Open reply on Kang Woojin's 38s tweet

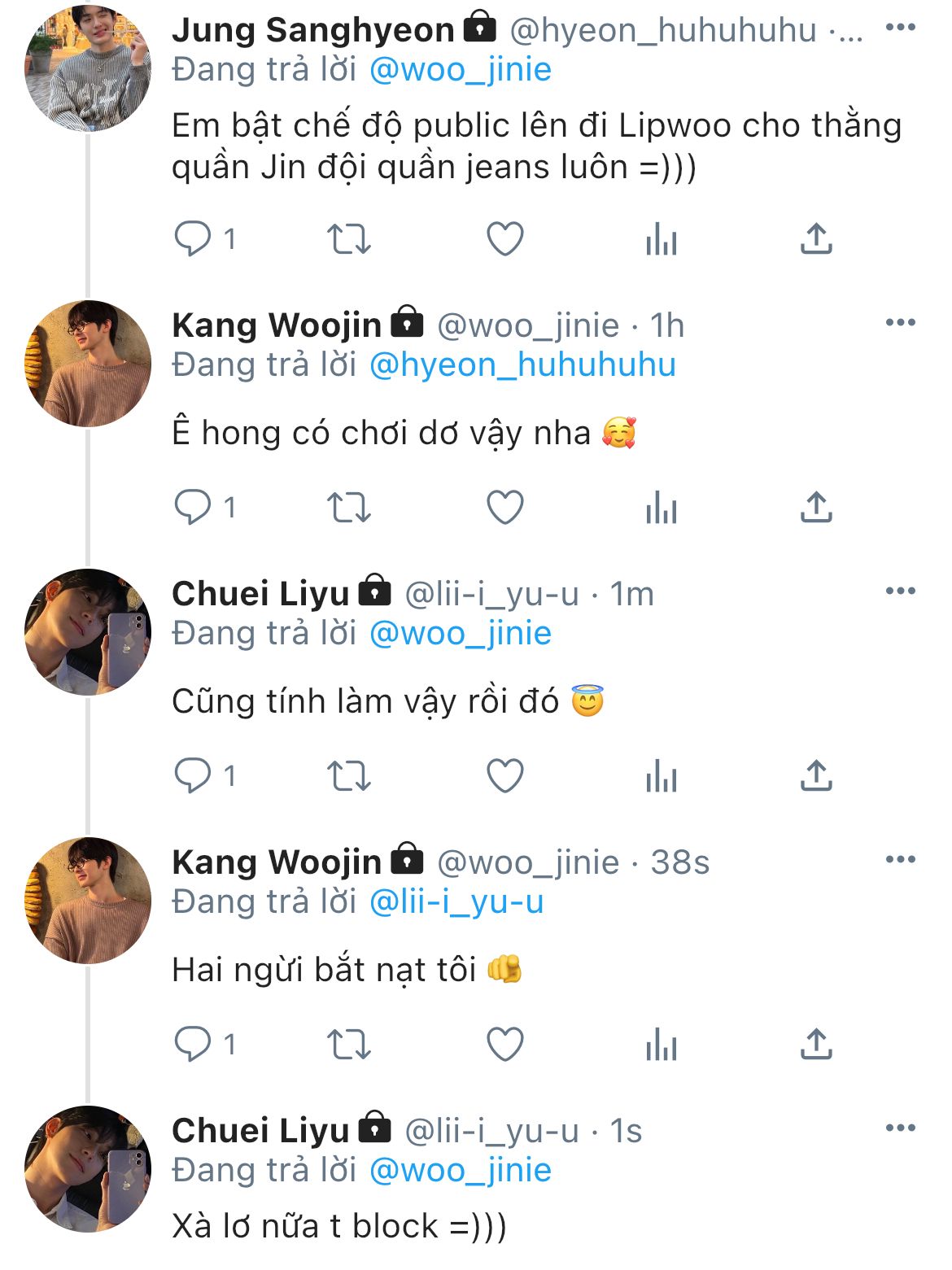[x=193, y=1045]
